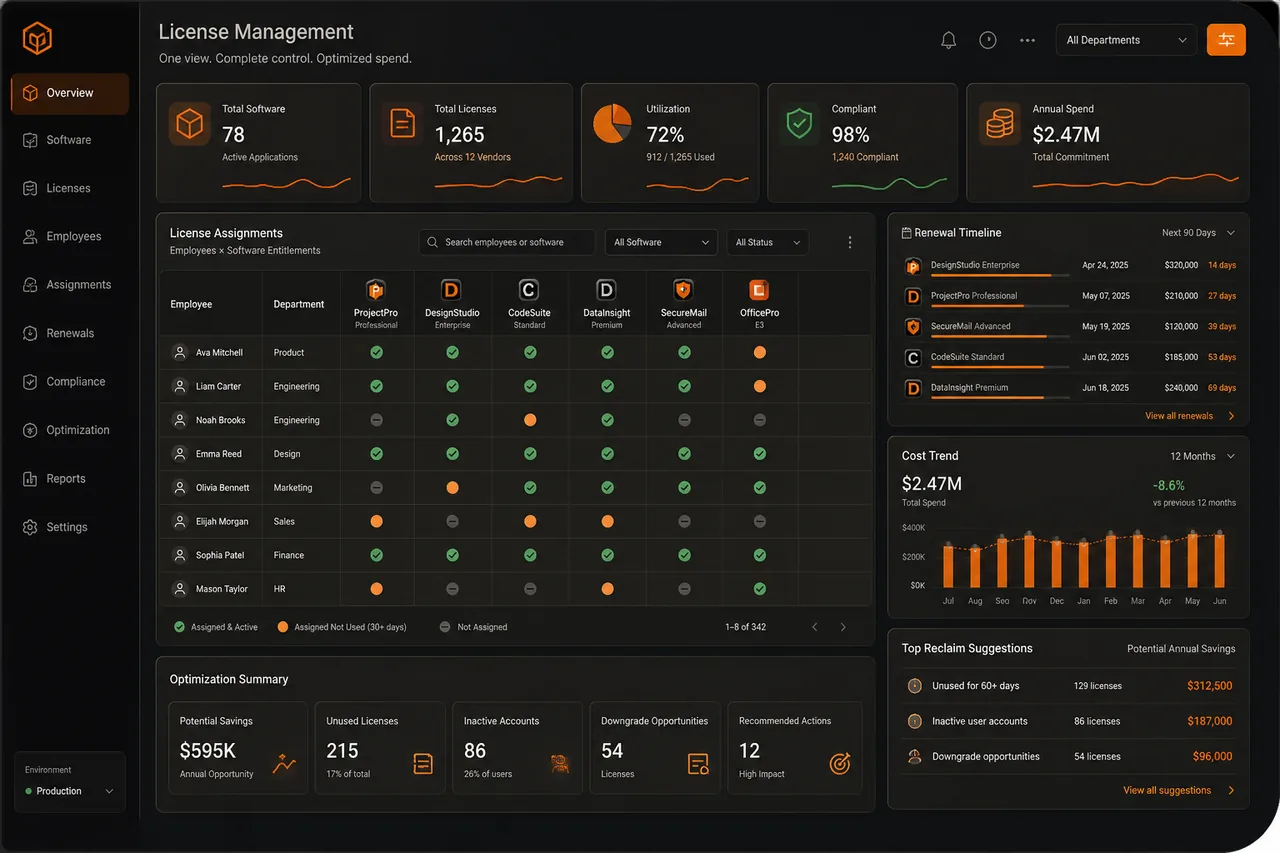Viewport: 1280px width, 853px height.
Task: Click View all suggestions link
Action: (1178, 790)
